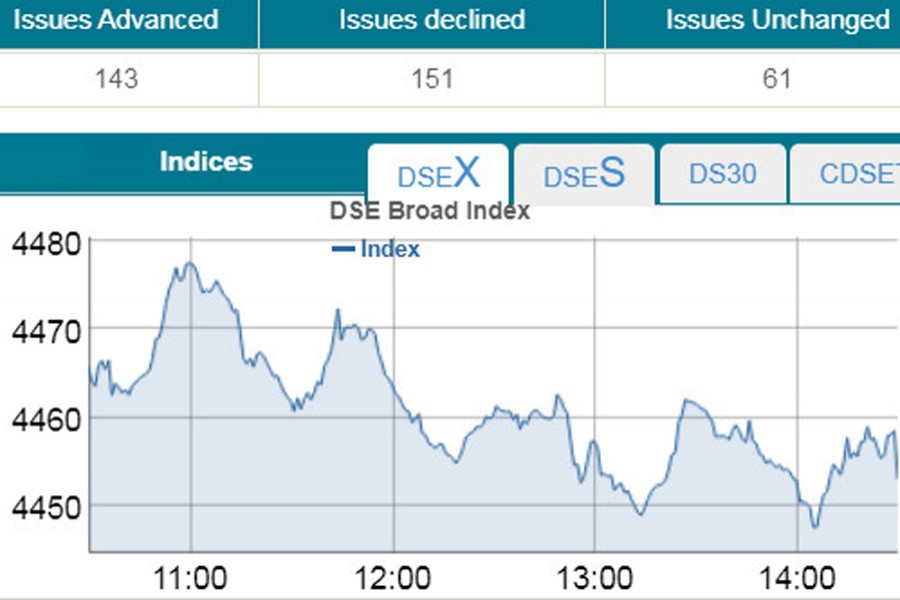Toggle the Index series in the legend
Screen dimensions: 900x600
coord(389,249)
